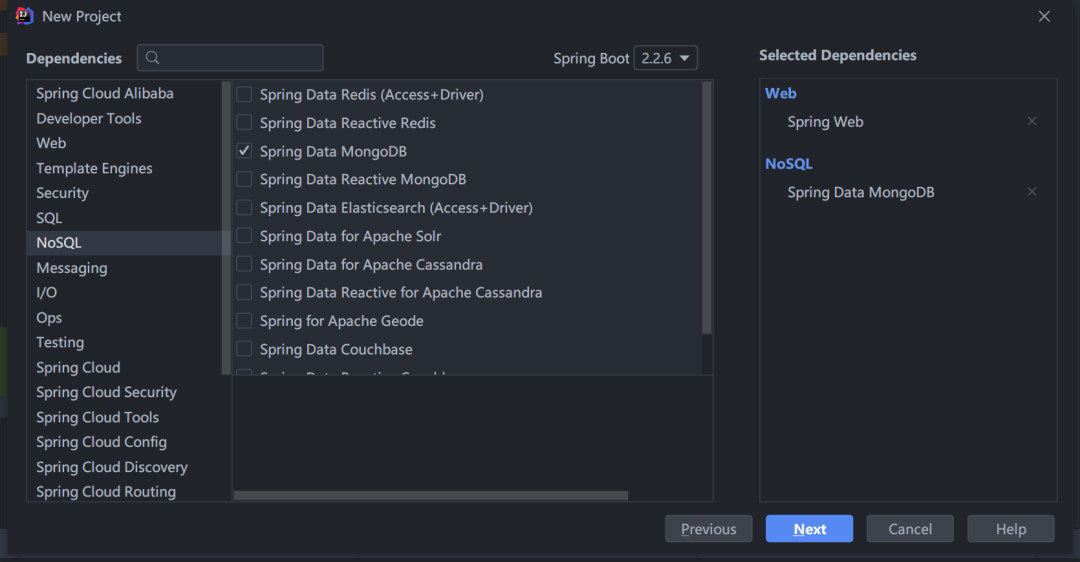Viewport: 1080px width, 562px height.
Task: Click the horizontal scrollbar under dependency list
Action: tap(431, 495)
